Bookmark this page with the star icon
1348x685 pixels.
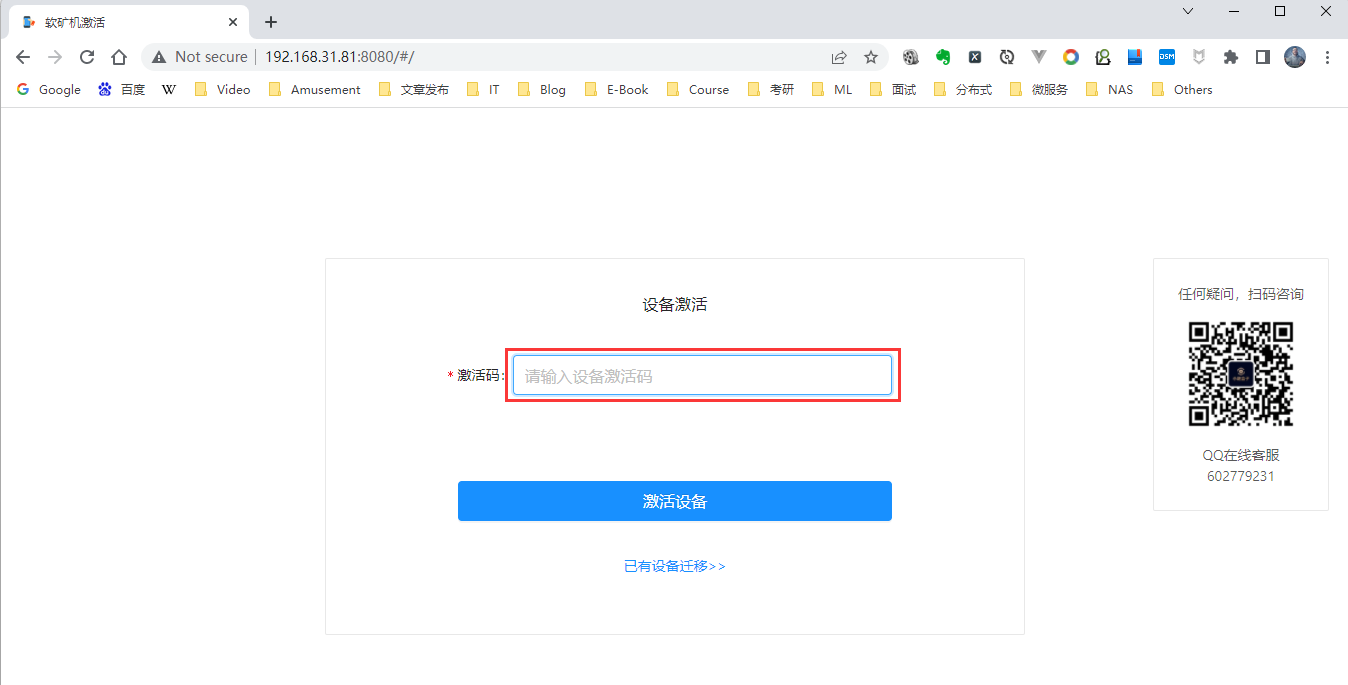coord(871,57)
